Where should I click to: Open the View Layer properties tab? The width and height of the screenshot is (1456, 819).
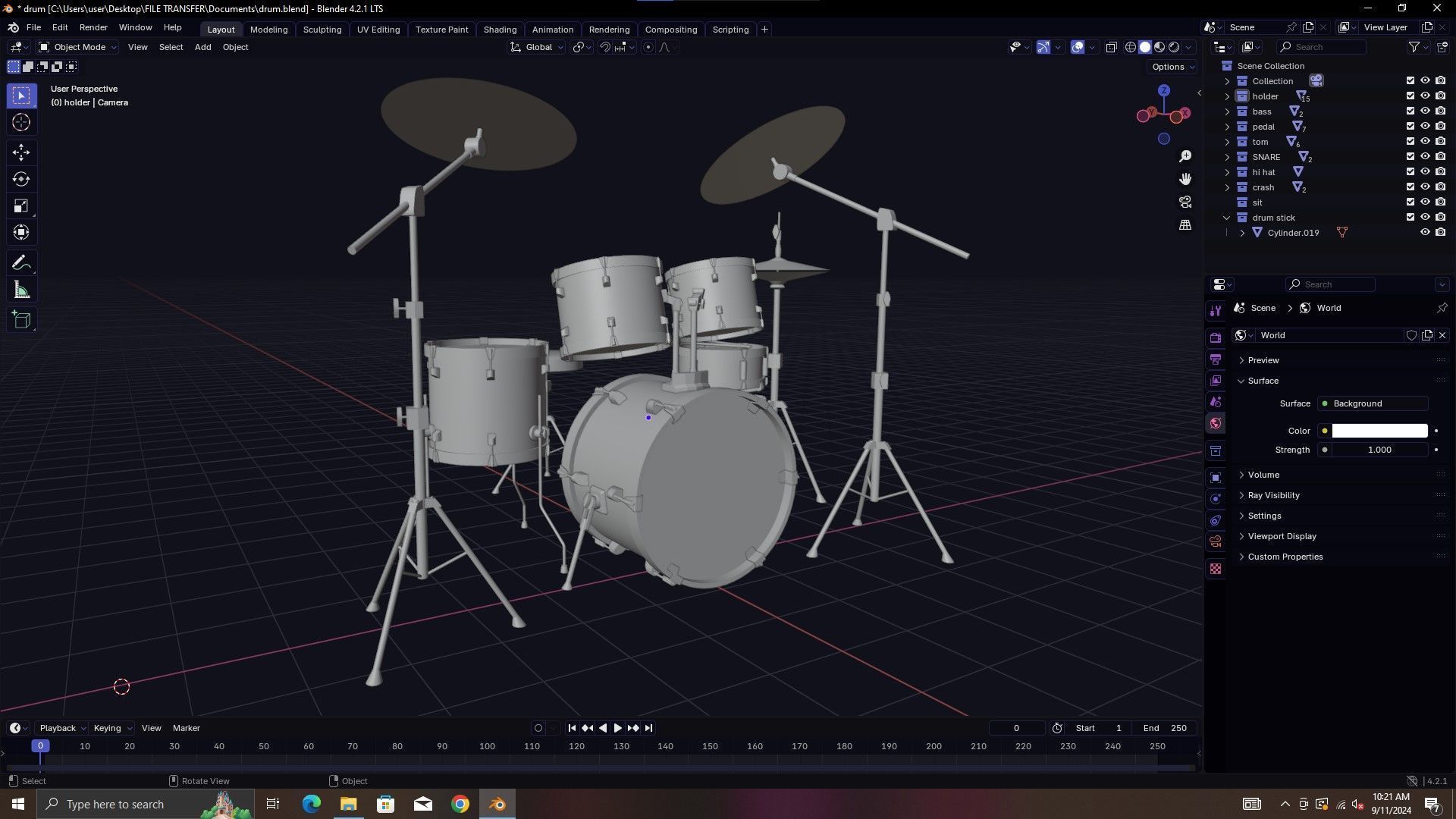point(1216,380)
